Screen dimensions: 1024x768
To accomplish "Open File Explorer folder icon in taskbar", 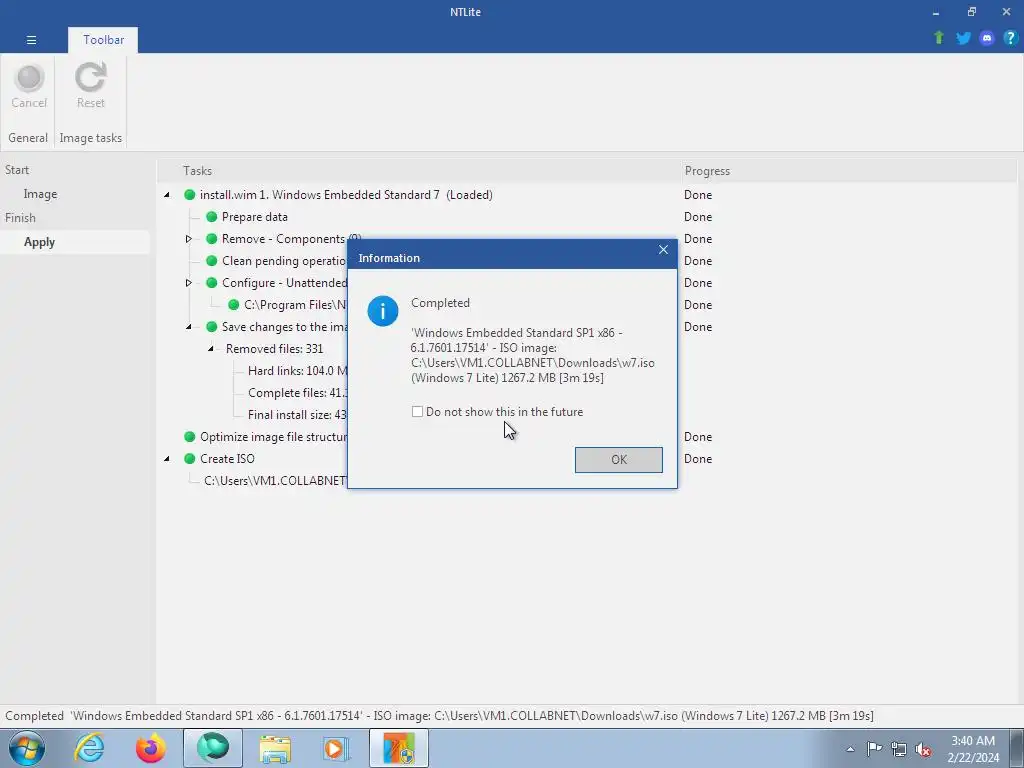I will [x=275, y=748].
